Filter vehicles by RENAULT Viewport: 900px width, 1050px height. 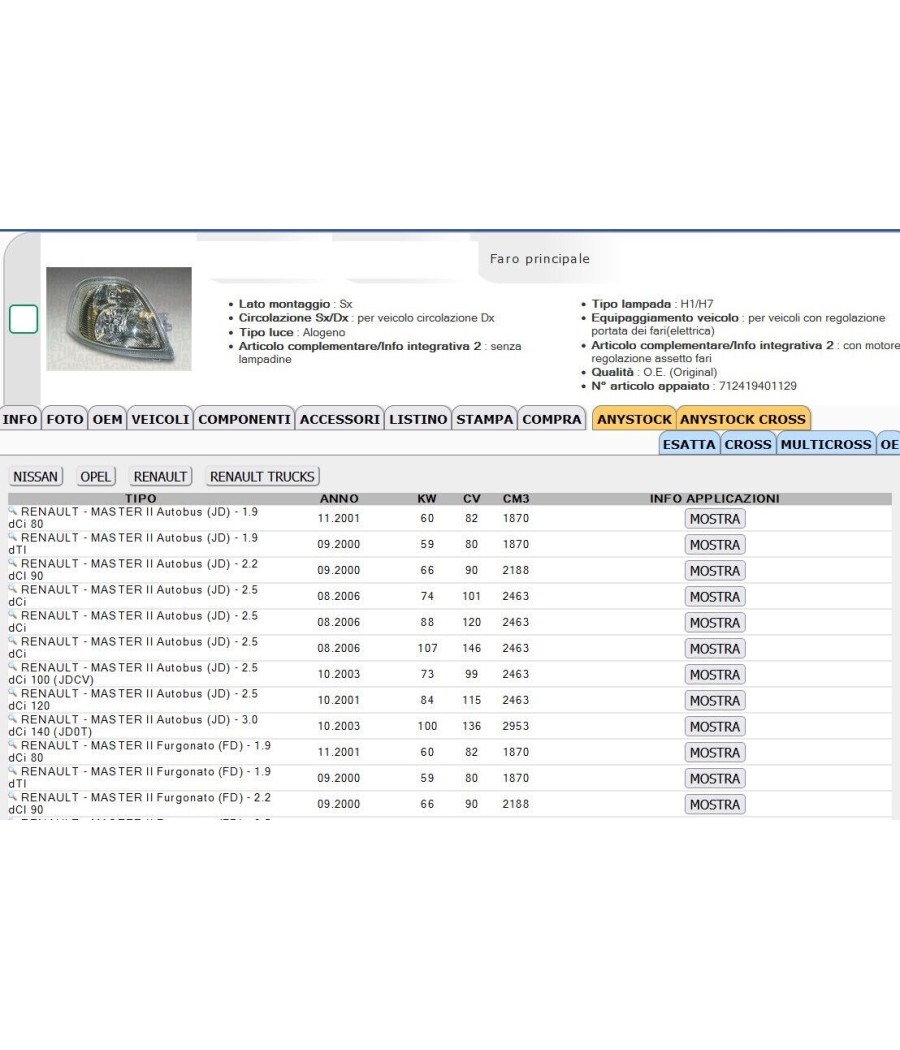pos(160,477)
